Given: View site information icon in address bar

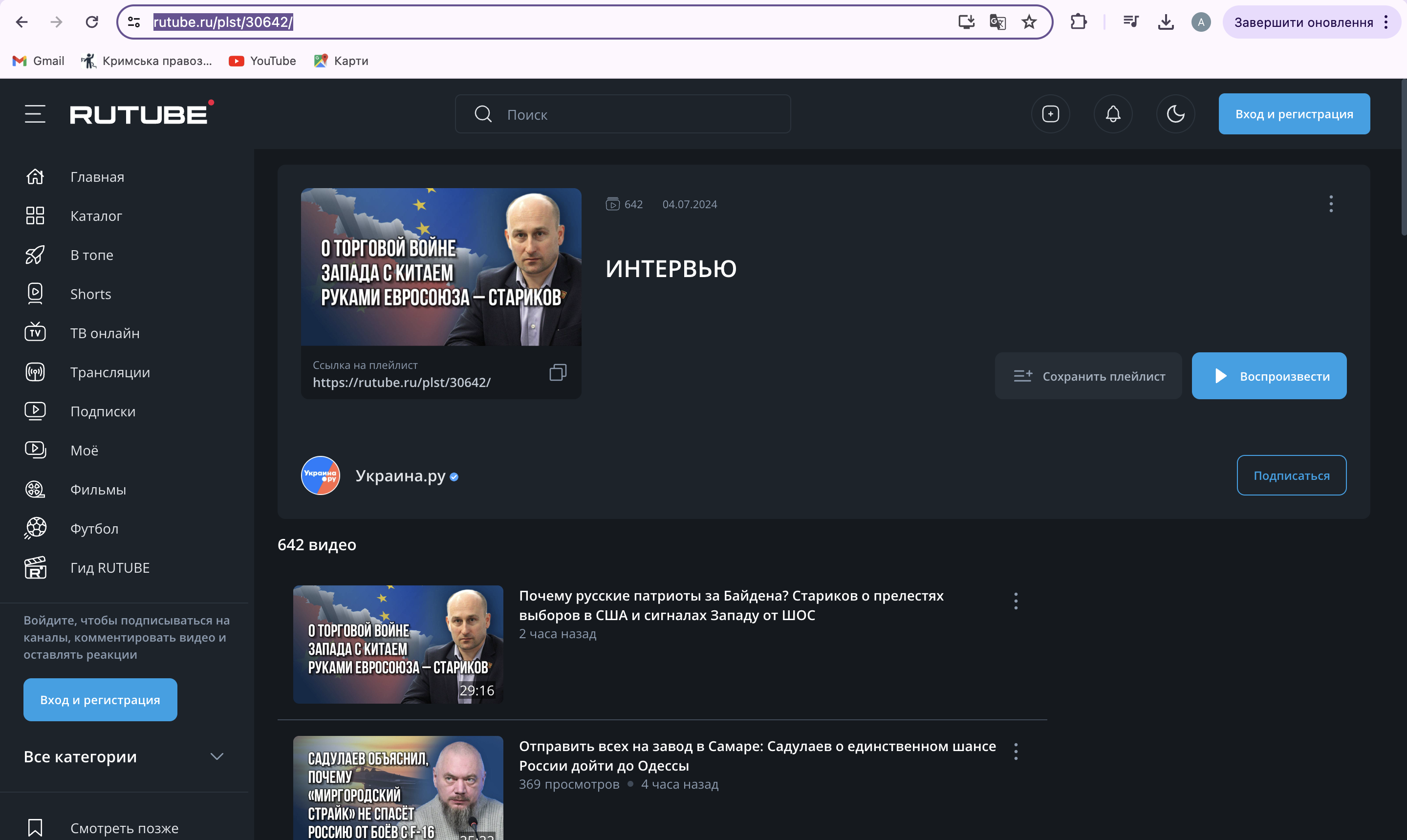Looking at the screenshot, I should click(x=134, y=22).
